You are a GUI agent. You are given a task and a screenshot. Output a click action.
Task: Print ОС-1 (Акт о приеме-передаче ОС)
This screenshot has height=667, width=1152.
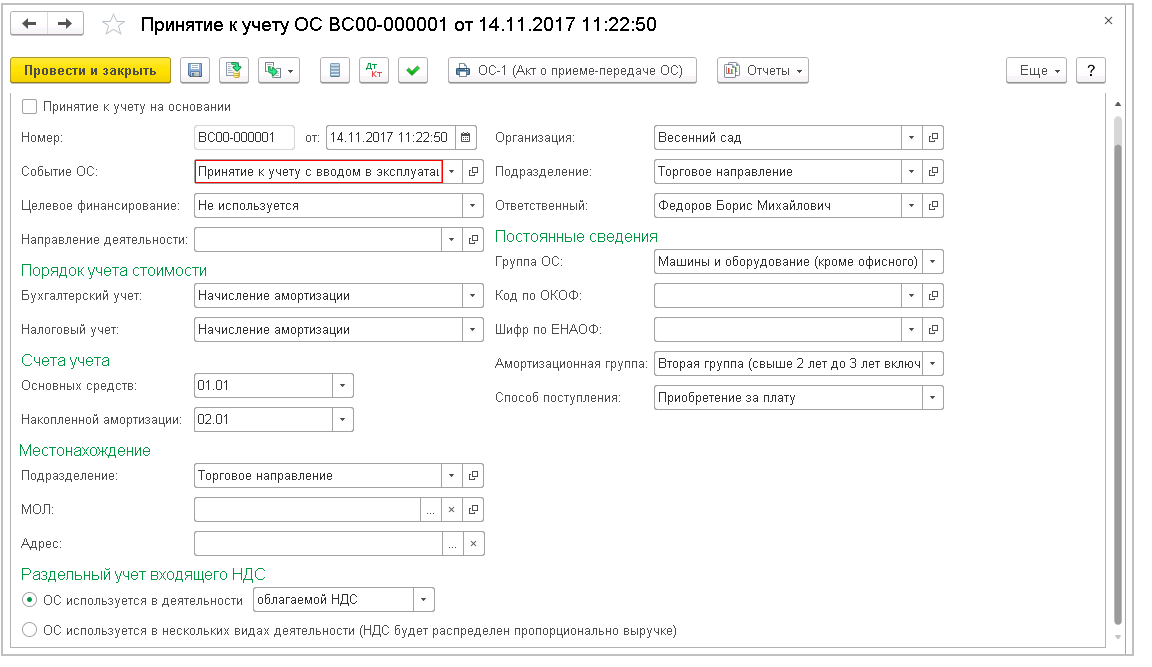[572, 71]
